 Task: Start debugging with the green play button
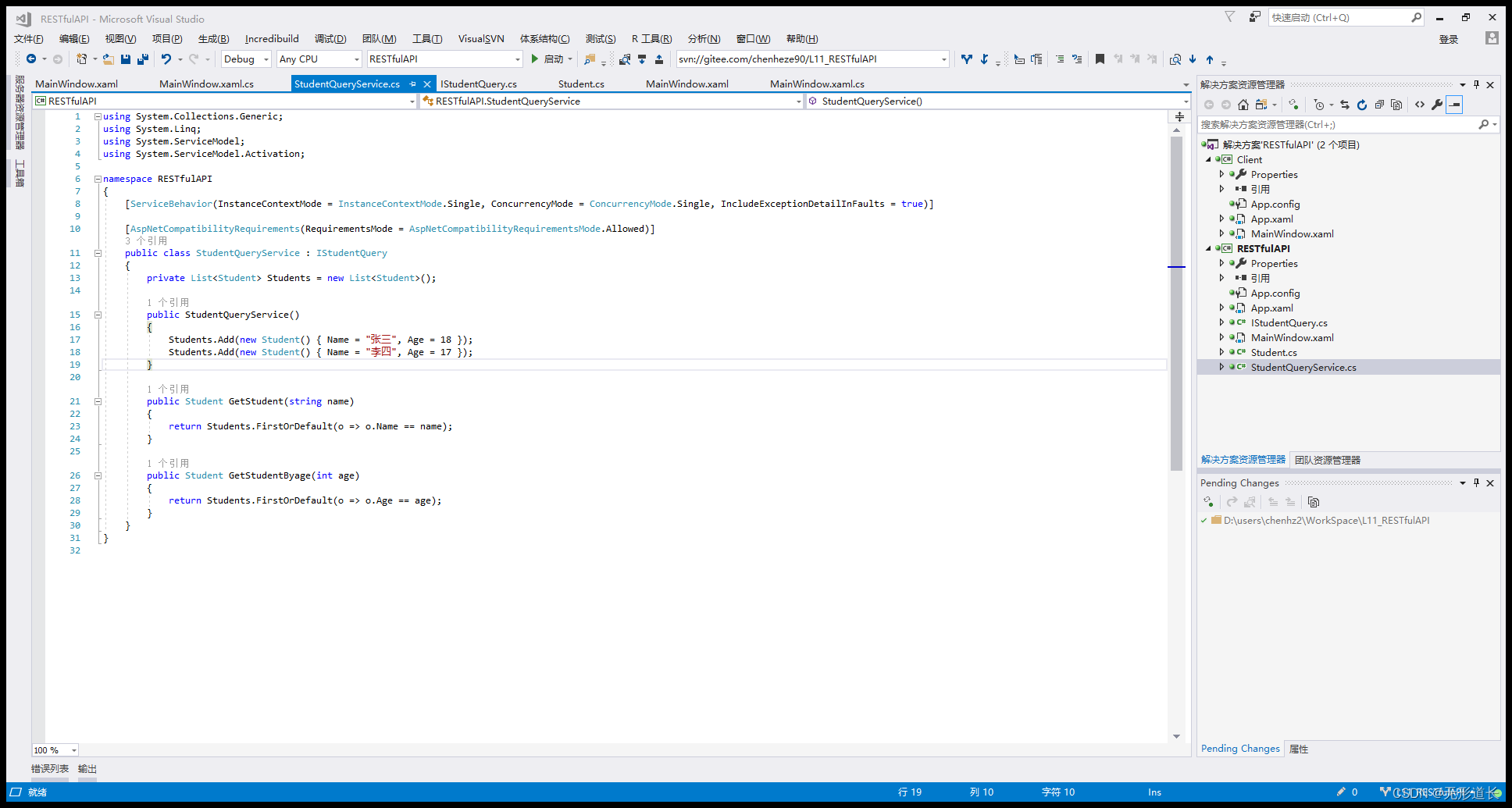[x=535, y=59]
